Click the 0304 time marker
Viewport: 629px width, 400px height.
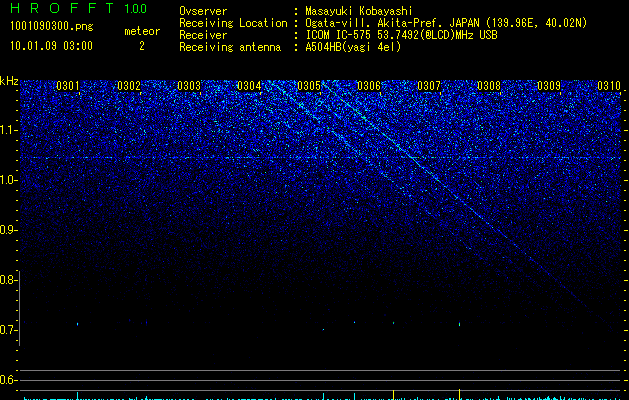[x=249, y=86]
